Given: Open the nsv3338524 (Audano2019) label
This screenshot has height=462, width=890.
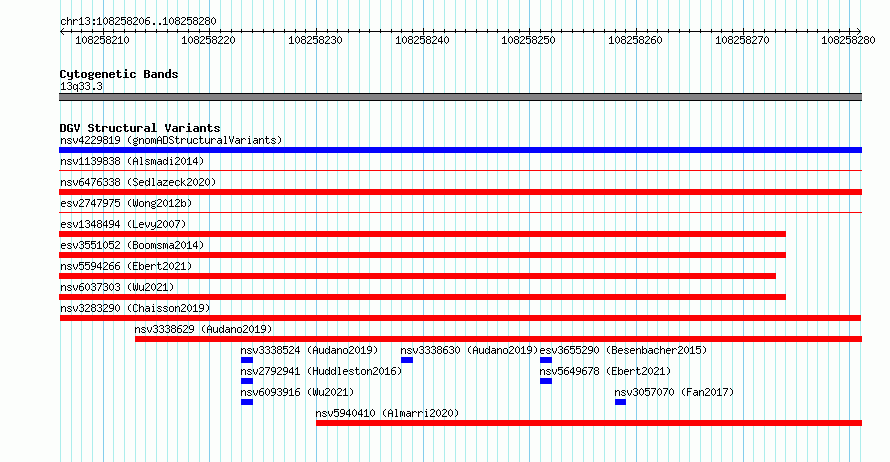Looking at the screenshot, I should pyautogui.click(x=309, y=350).
